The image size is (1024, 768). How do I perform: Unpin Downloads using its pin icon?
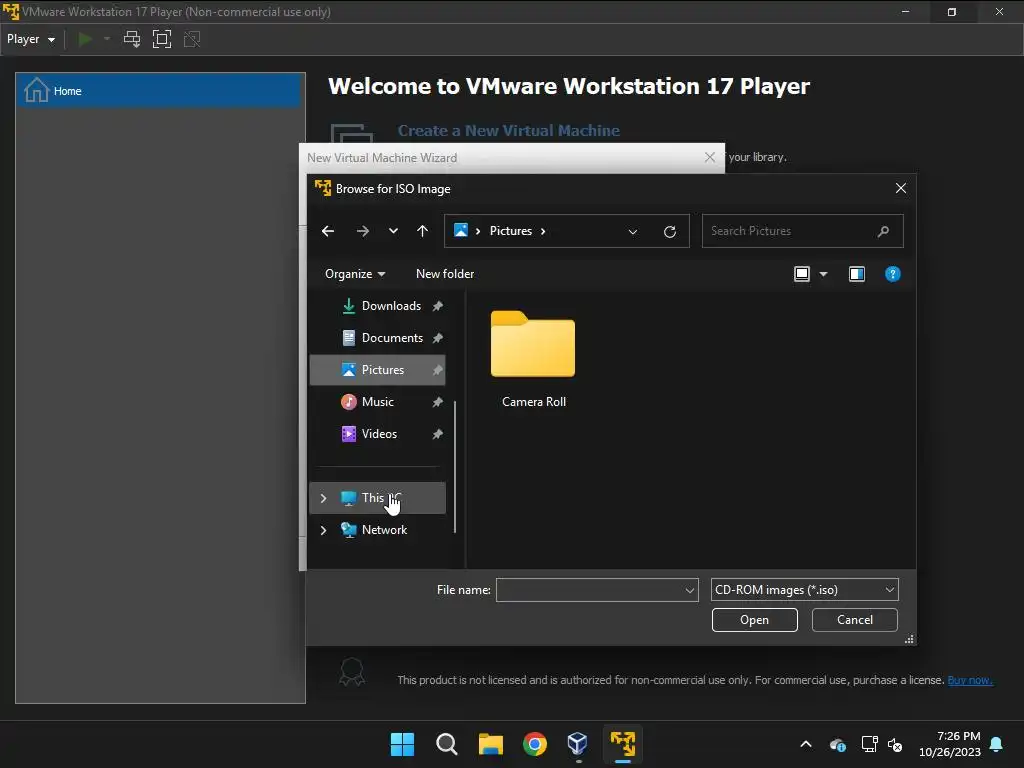point(438,306)
